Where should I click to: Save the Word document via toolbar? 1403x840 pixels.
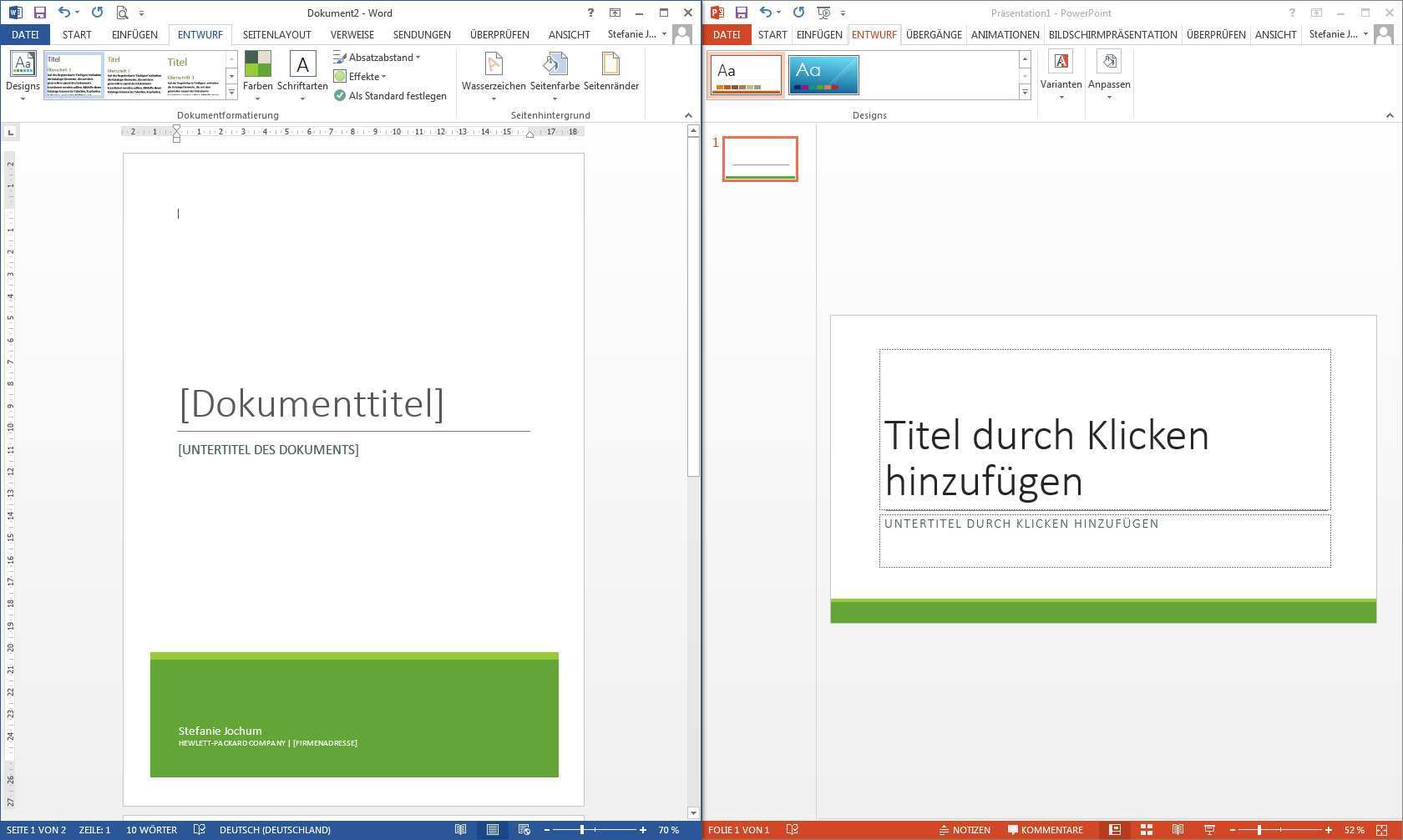(39, 13)
